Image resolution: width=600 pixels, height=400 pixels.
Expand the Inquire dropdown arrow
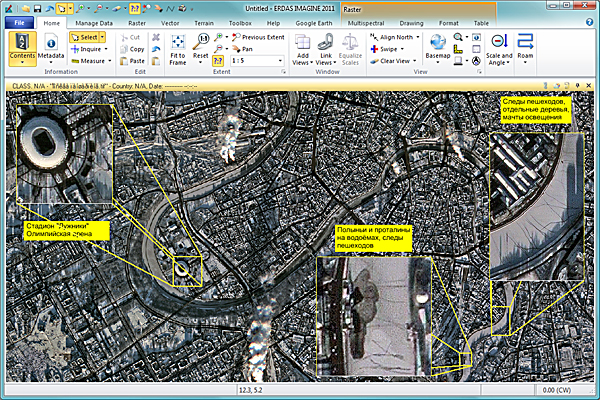point(106,49)
